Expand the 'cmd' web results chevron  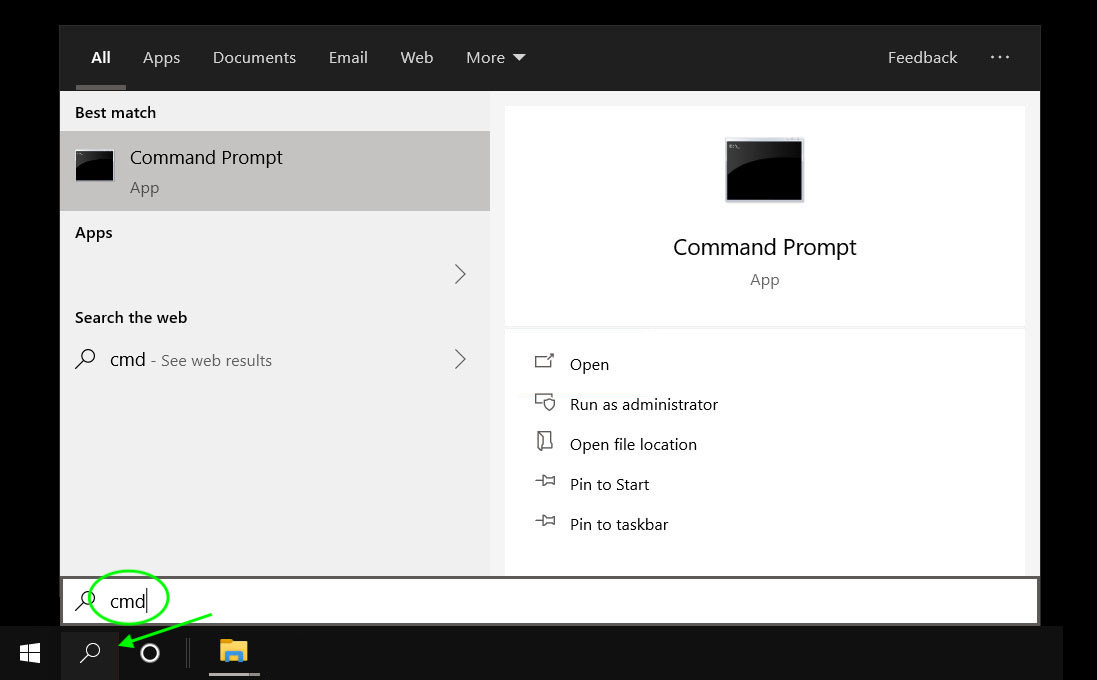[x=460, y=360]
